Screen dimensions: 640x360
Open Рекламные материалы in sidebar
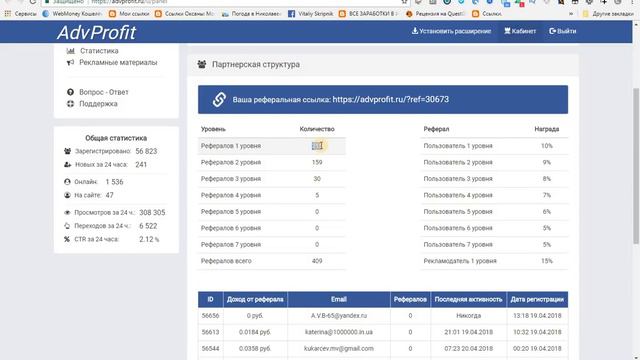(118, 62)
